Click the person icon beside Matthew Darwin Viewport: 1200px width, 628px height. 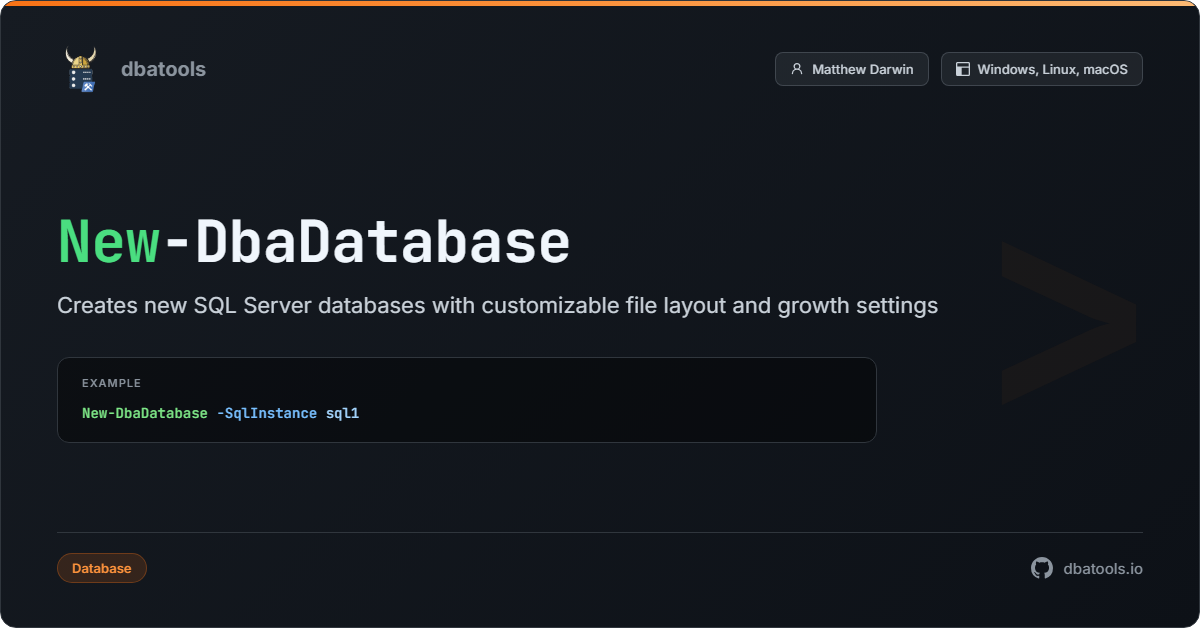(797, 69)
